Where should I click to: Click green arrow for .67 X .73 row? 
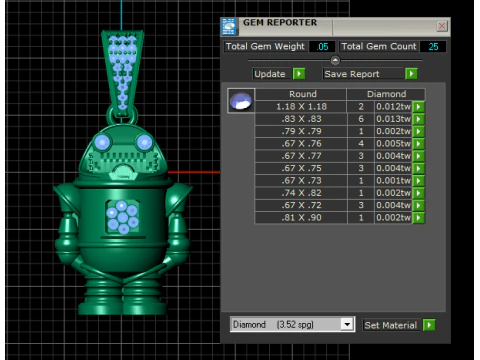click(x=418, y=181)
